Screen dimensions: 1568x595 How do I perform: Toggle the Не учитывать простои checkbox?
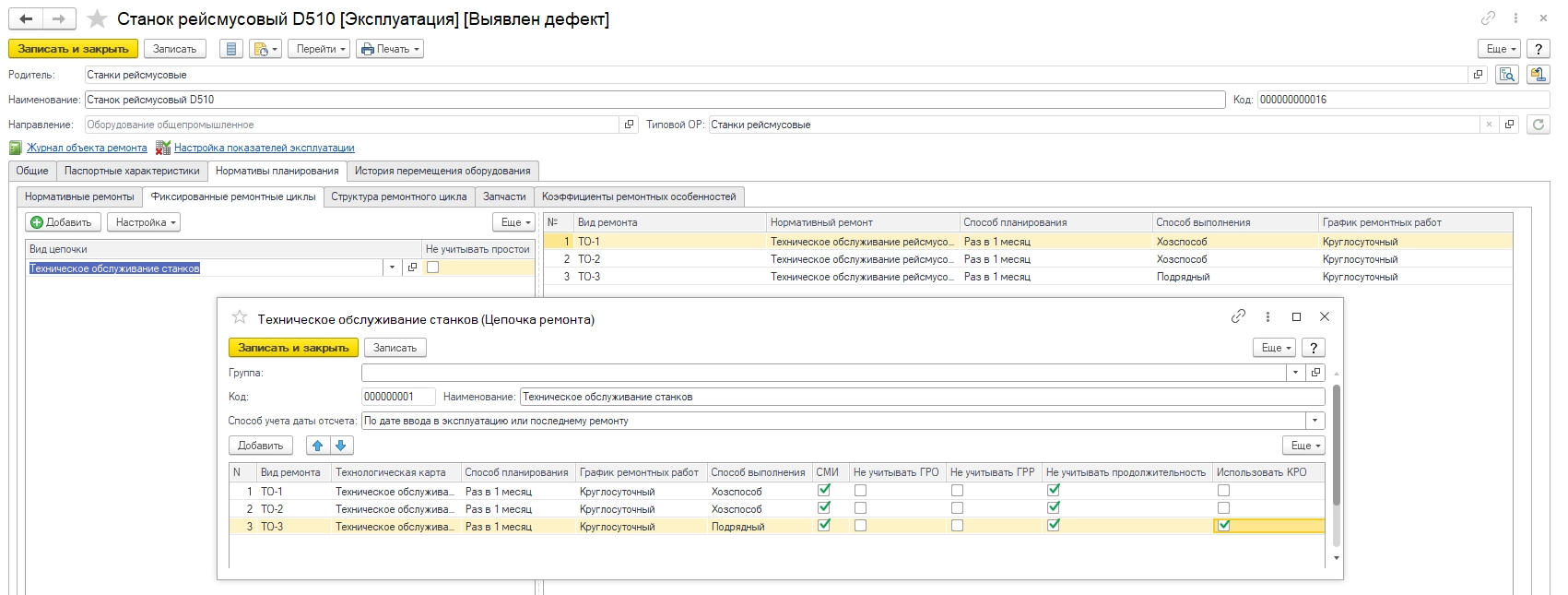click(433, 268)
